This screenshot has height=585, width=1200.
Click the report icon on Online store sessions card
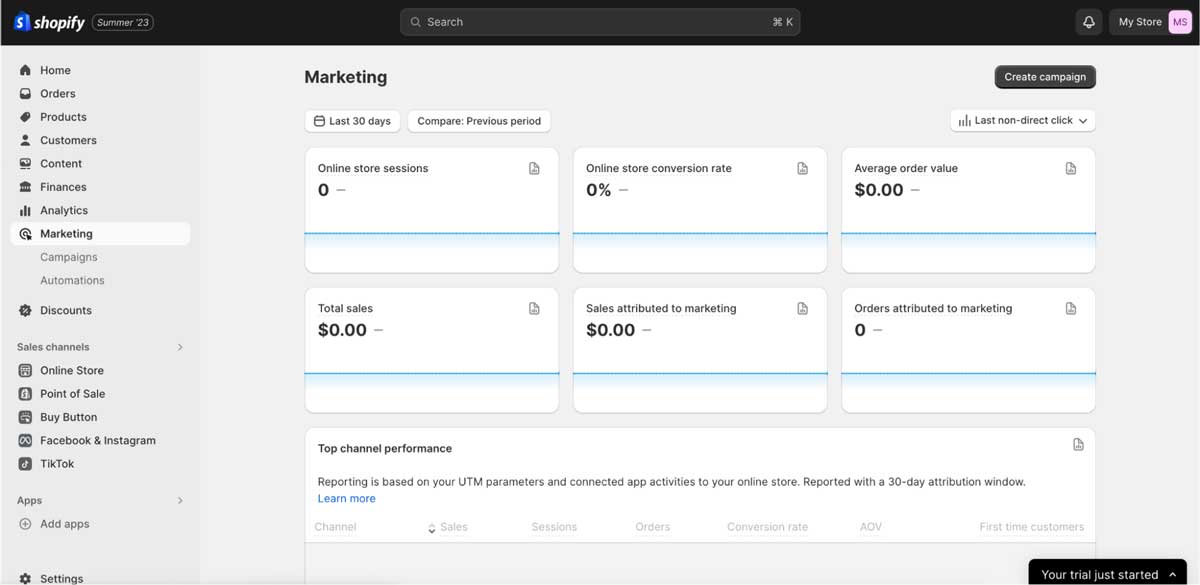(x=534, y=168)
